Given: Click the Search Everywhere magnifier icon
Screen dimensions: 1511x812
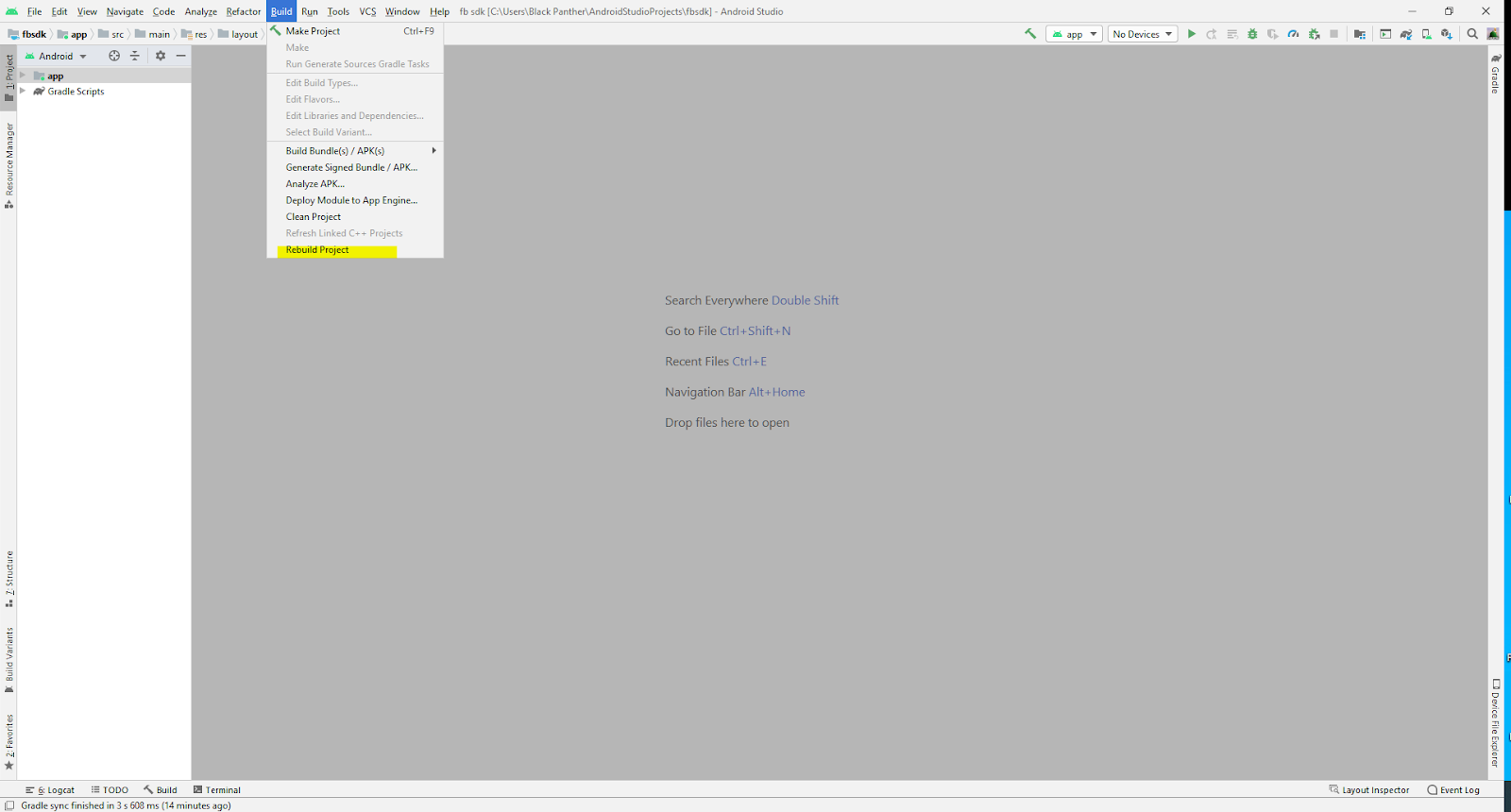Looking at the screenshot, I should pos(1472,34).
